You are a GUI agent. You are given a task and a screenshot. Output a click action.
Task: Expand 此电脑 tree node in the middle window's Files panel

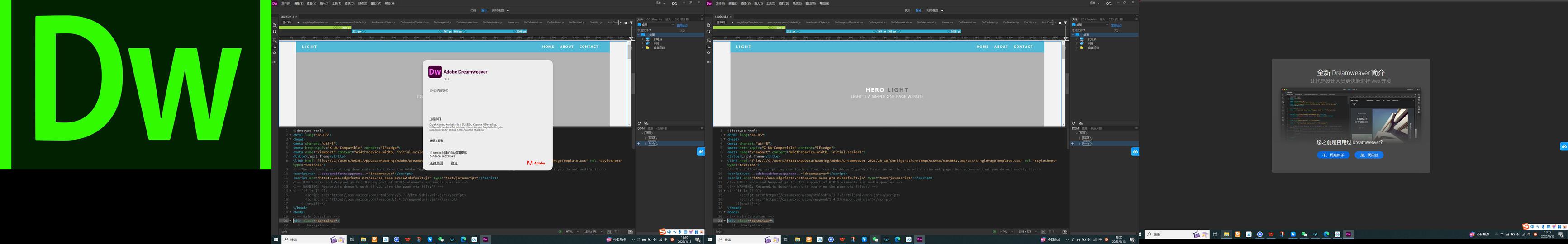tap(1078, 39)
